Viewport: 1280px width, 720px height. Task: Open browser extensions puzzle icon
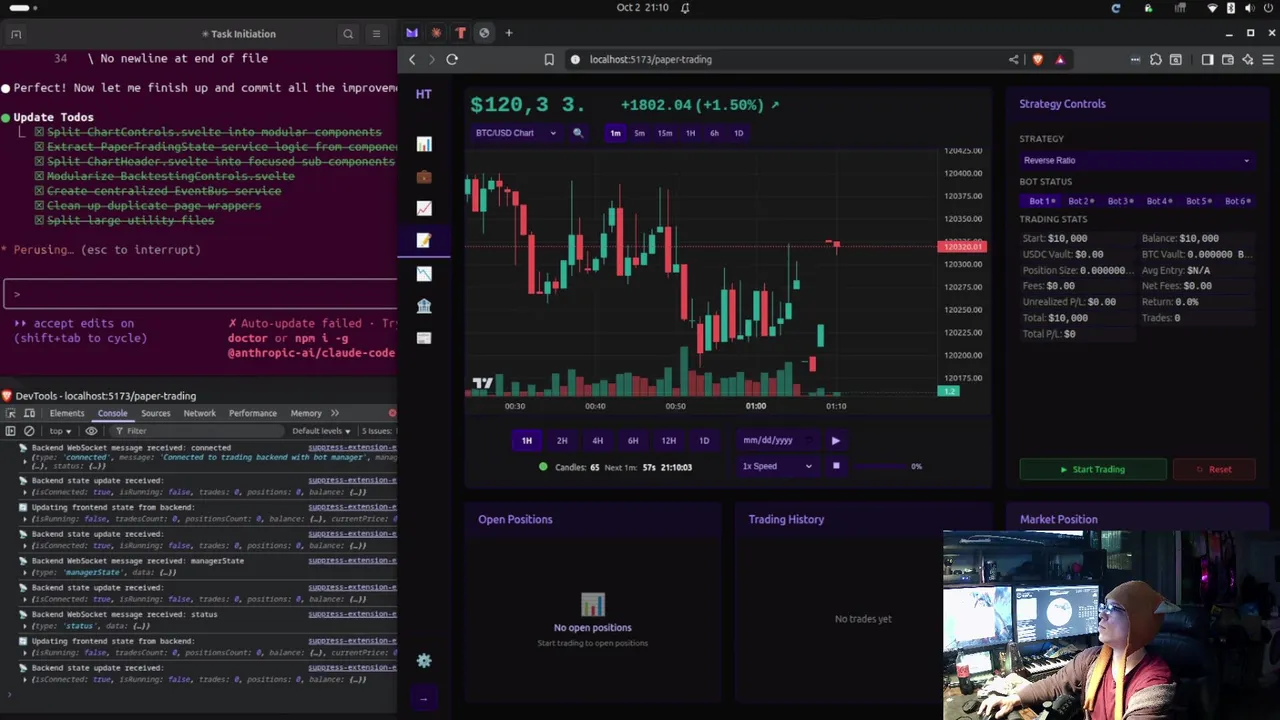tap(1155, 59)
